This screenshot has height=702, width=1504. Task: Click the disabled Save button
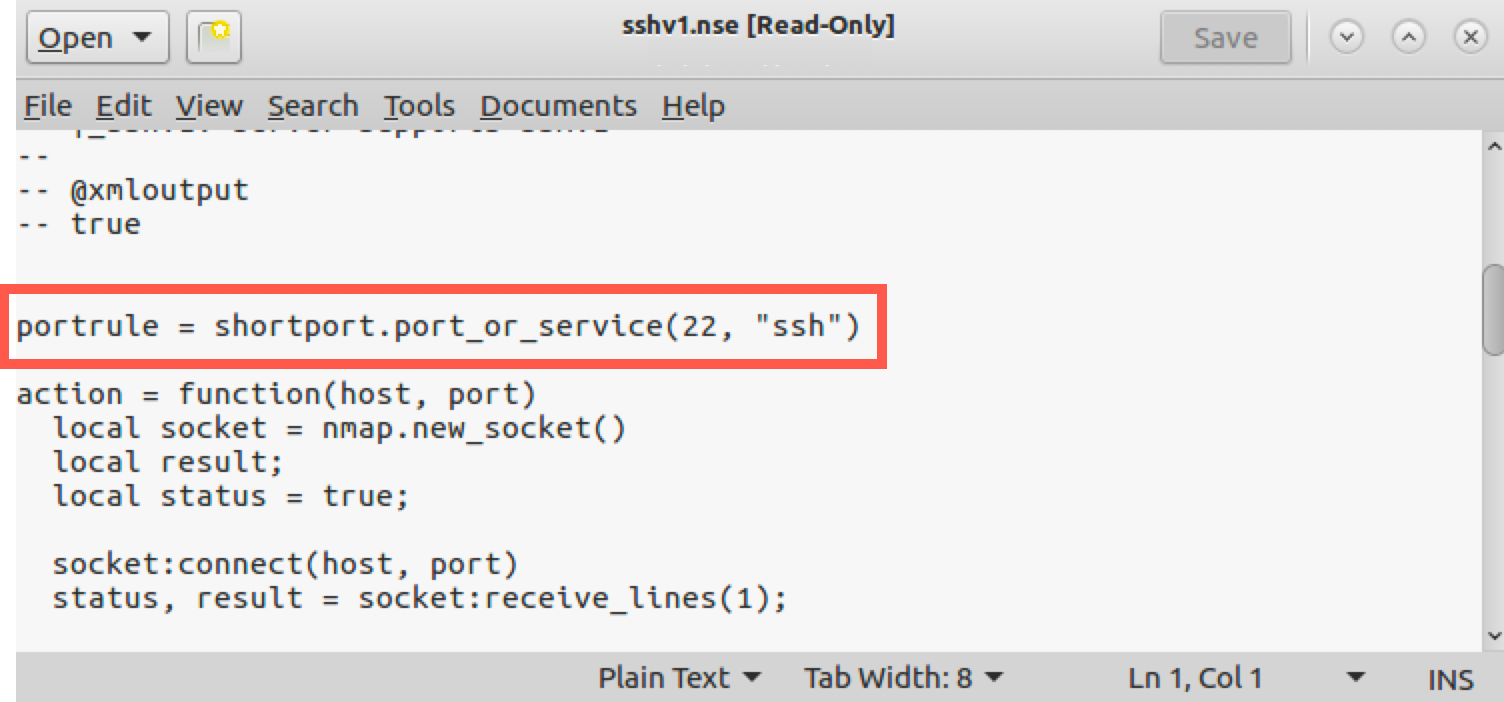tap(1225, 38)
